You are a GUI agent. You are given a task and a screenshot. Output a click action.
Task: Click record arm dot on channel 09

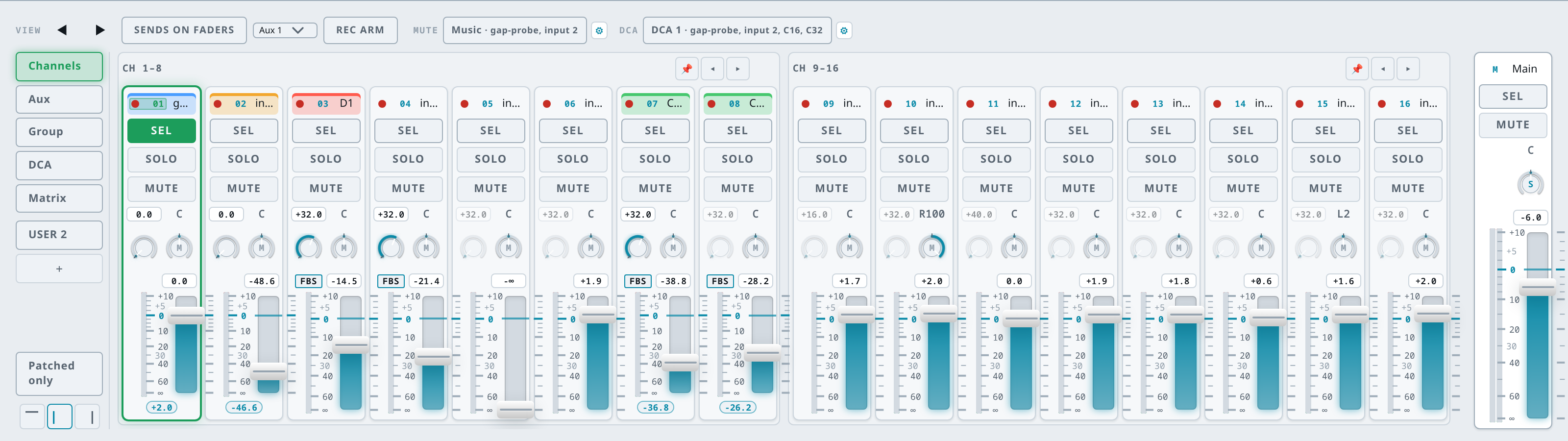pyautogui.click(x=805, y=104)
